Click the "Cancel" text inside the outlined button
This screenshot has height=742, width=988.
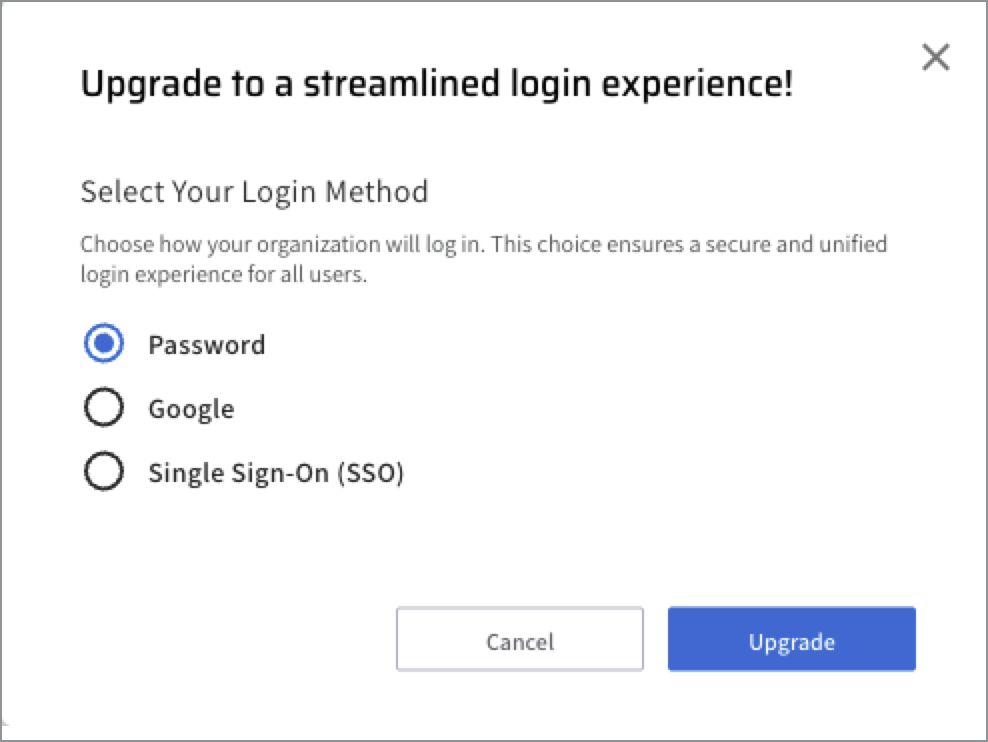pyautogui.click(x=520, y=641)
